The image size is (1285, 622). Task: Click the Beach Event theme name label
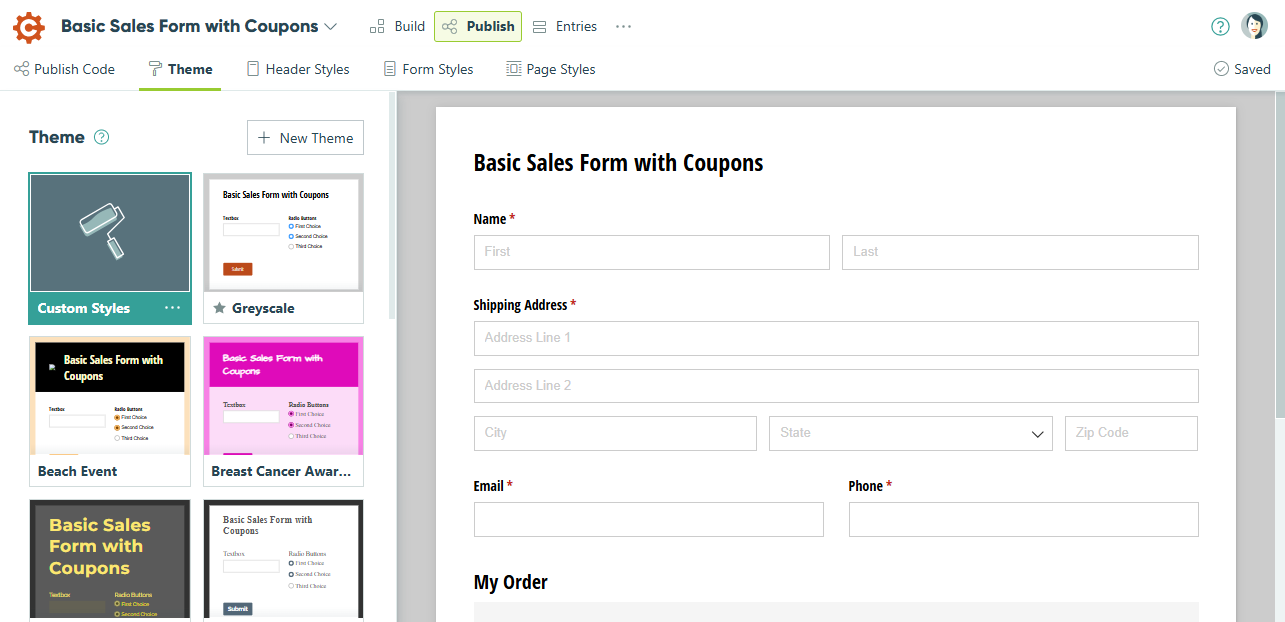[x=78, y=471]
